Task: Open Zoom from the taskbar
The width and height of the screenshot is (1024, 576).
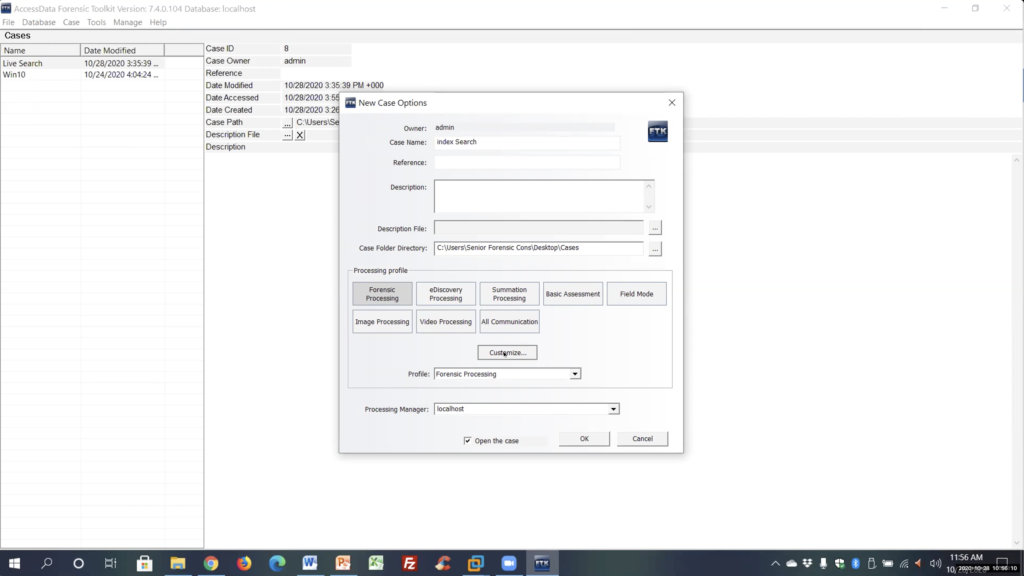Action: pyautogui.click(x=509, y=563)
